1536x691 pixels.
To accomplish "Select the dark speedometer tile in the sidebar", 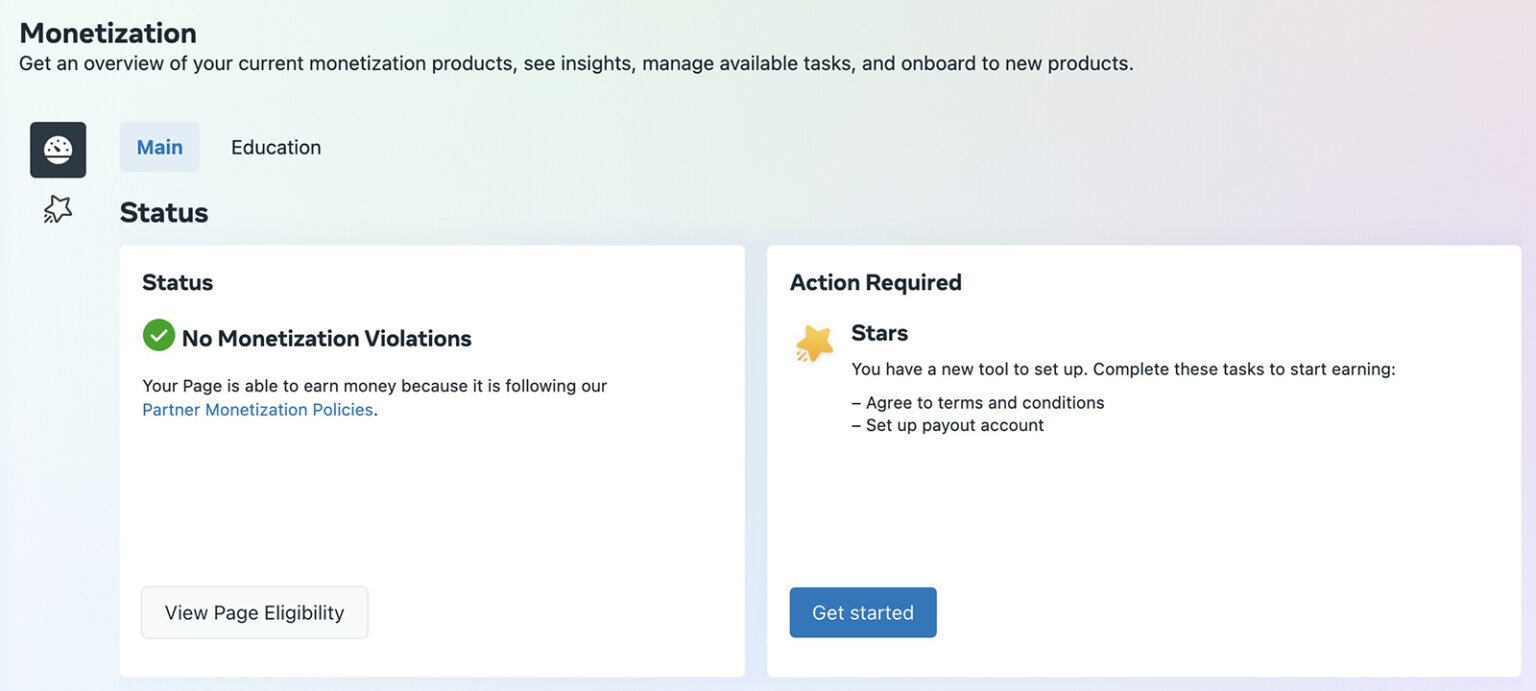I will (x=57, y=149).
